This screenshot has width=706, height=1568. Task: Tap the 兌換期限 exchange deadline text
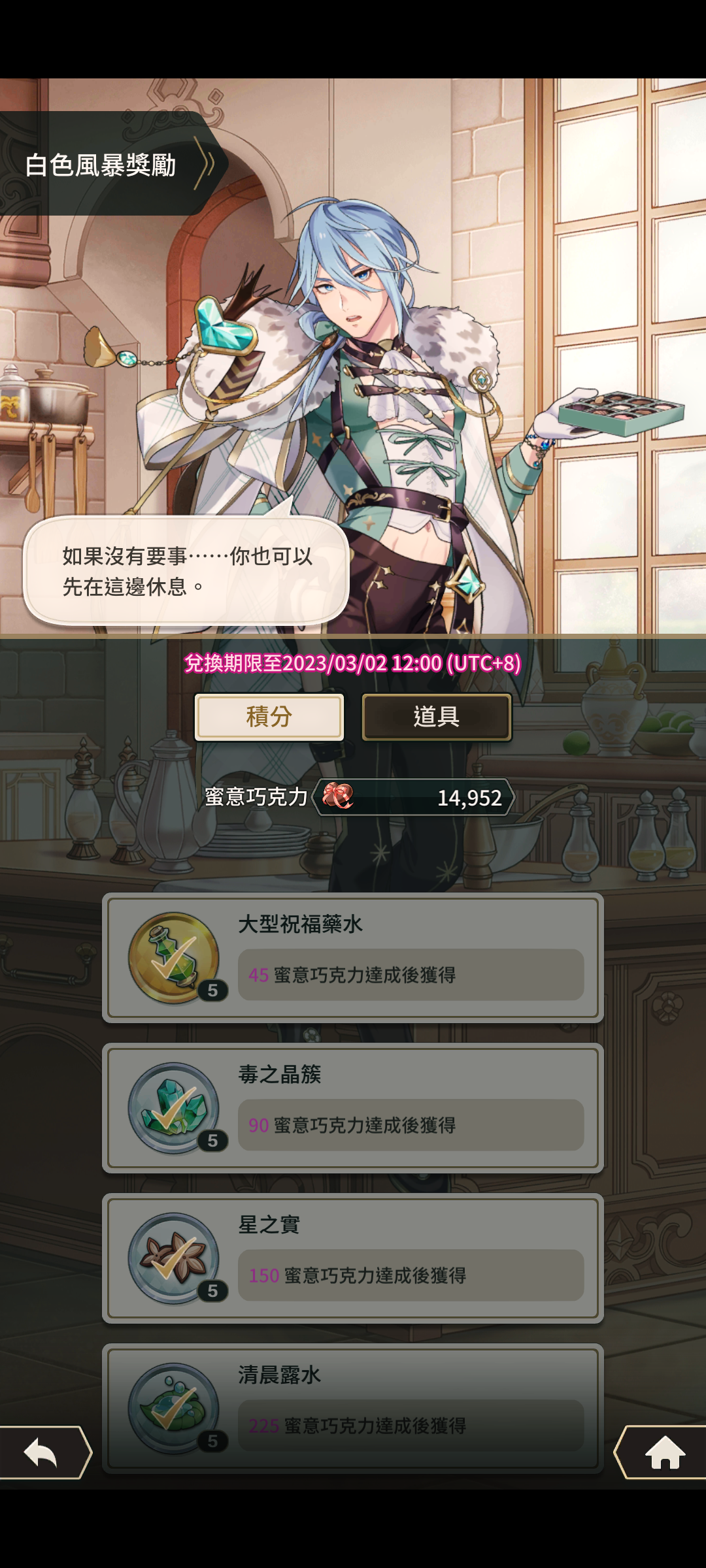click(x=352, y=663)
